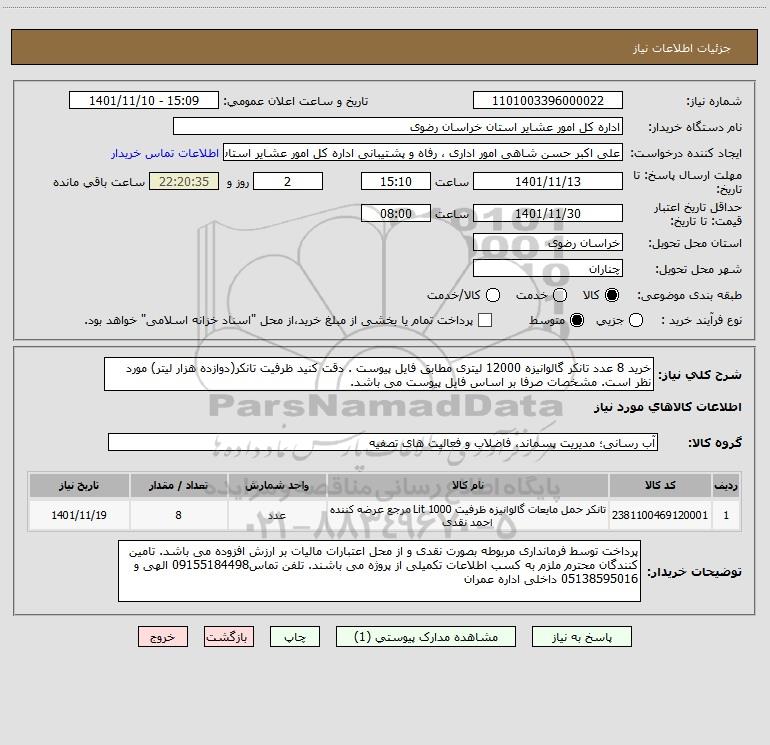Select the کالا/خدمت radio button

(493, 295)
